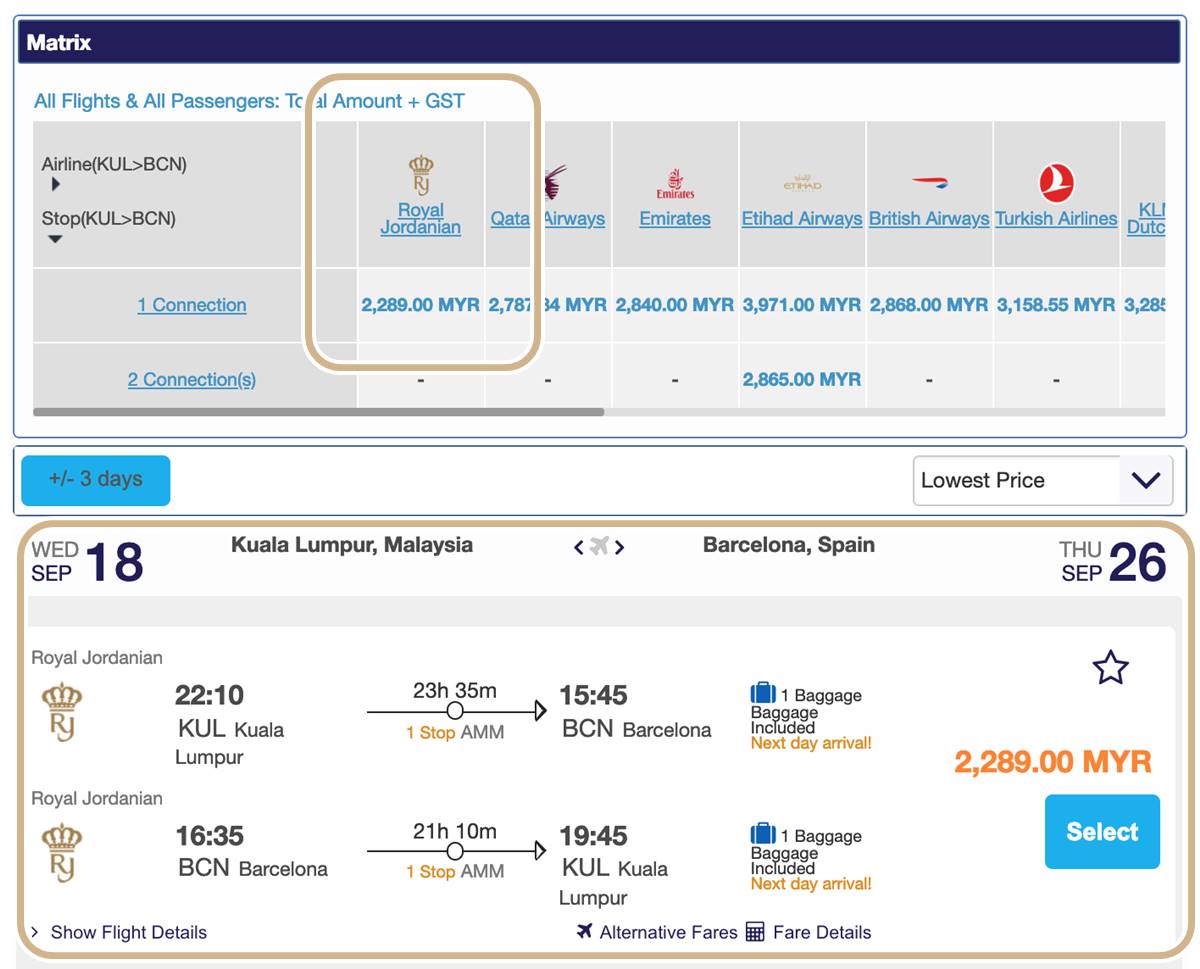Open the Etihad Airways airline link

point(802,218)
